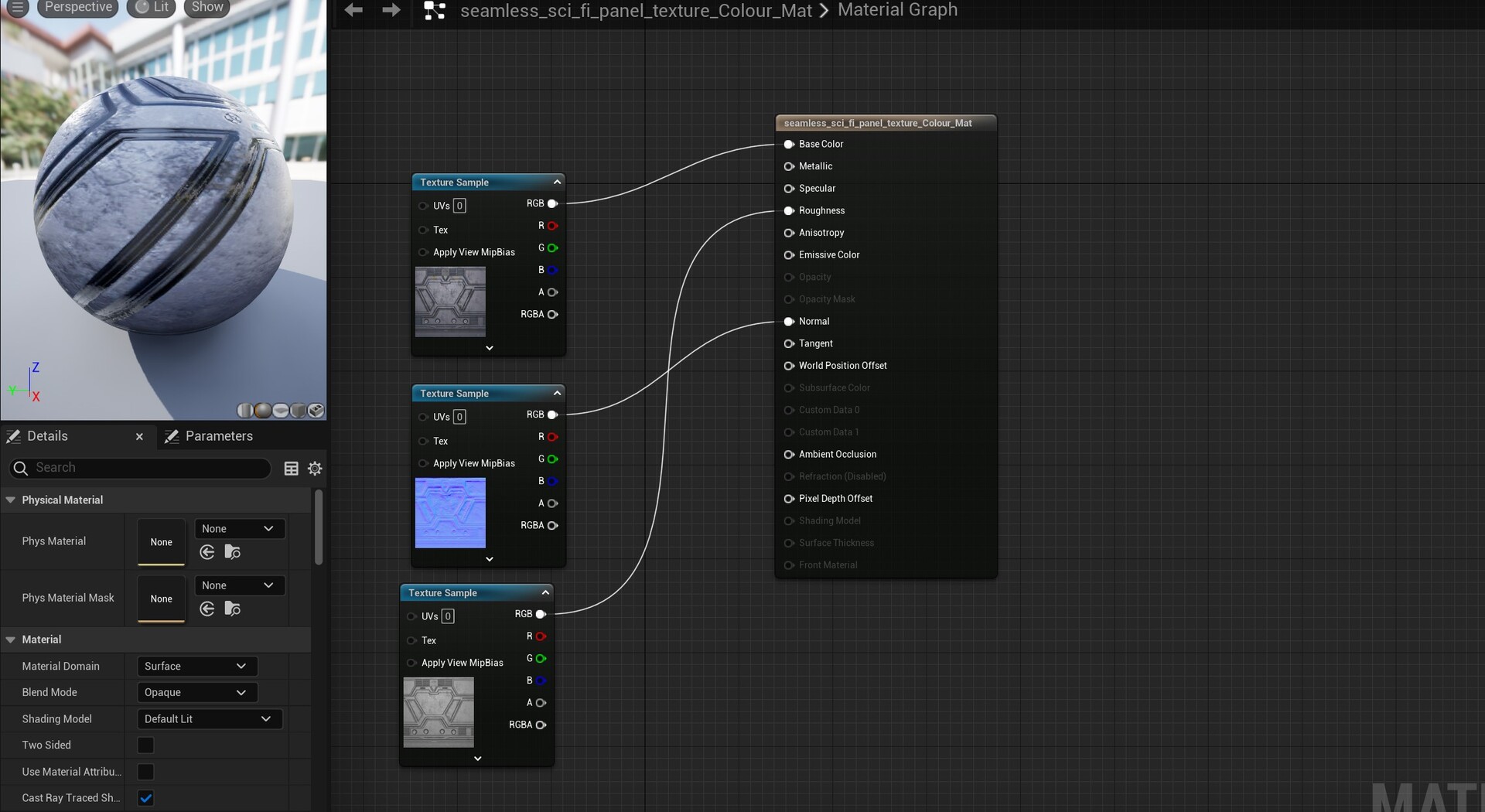Viewport: 1485px width, 812px height.
Task: Open the Blend Mode dropdown
Action: click(196, 692)
